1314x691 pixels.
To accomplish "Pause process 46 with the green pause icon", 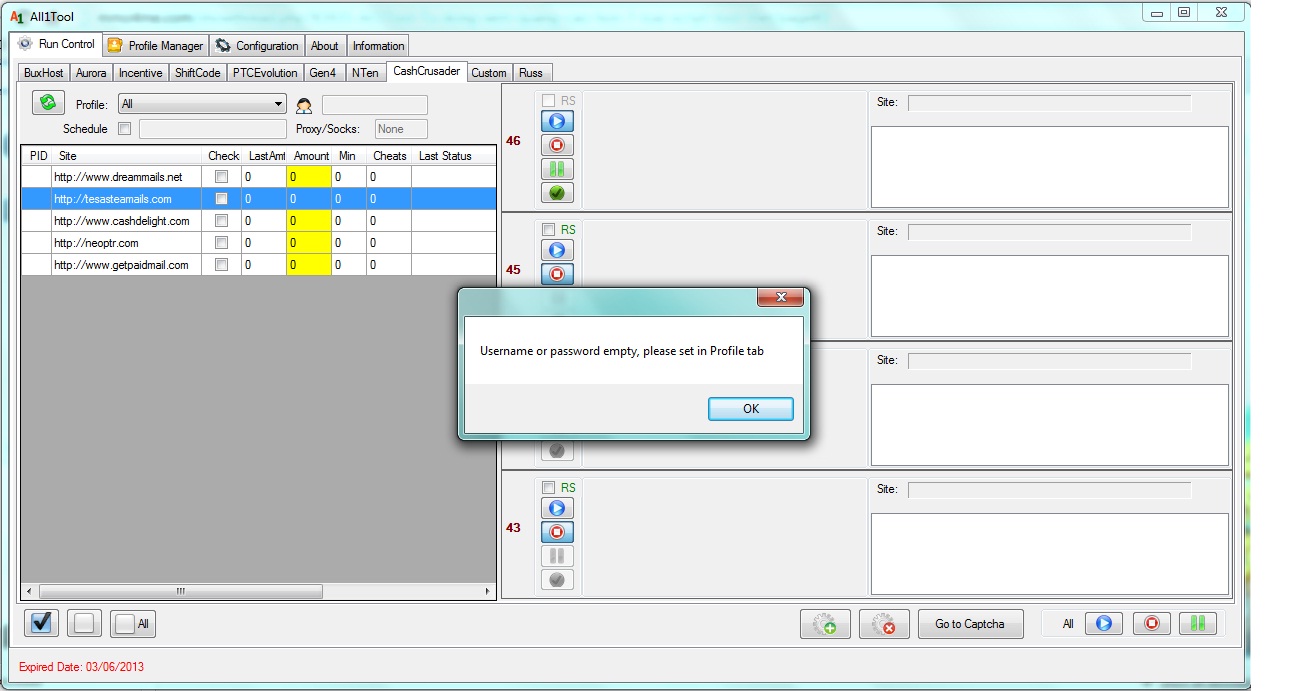I will tap(557, 169).
